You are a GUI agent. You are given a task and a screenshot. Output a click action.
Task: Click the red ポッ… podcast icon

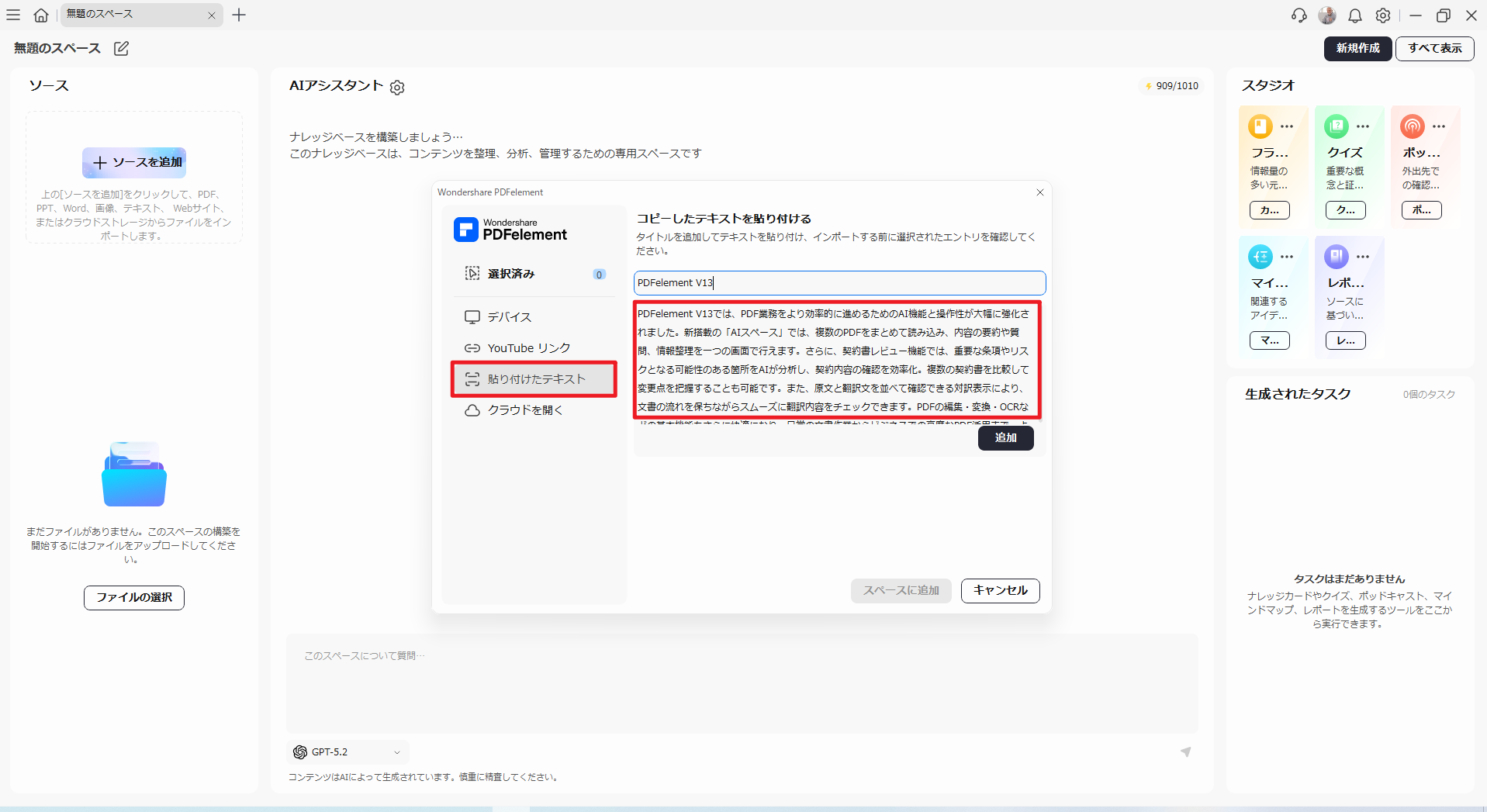pos(1413,126)
